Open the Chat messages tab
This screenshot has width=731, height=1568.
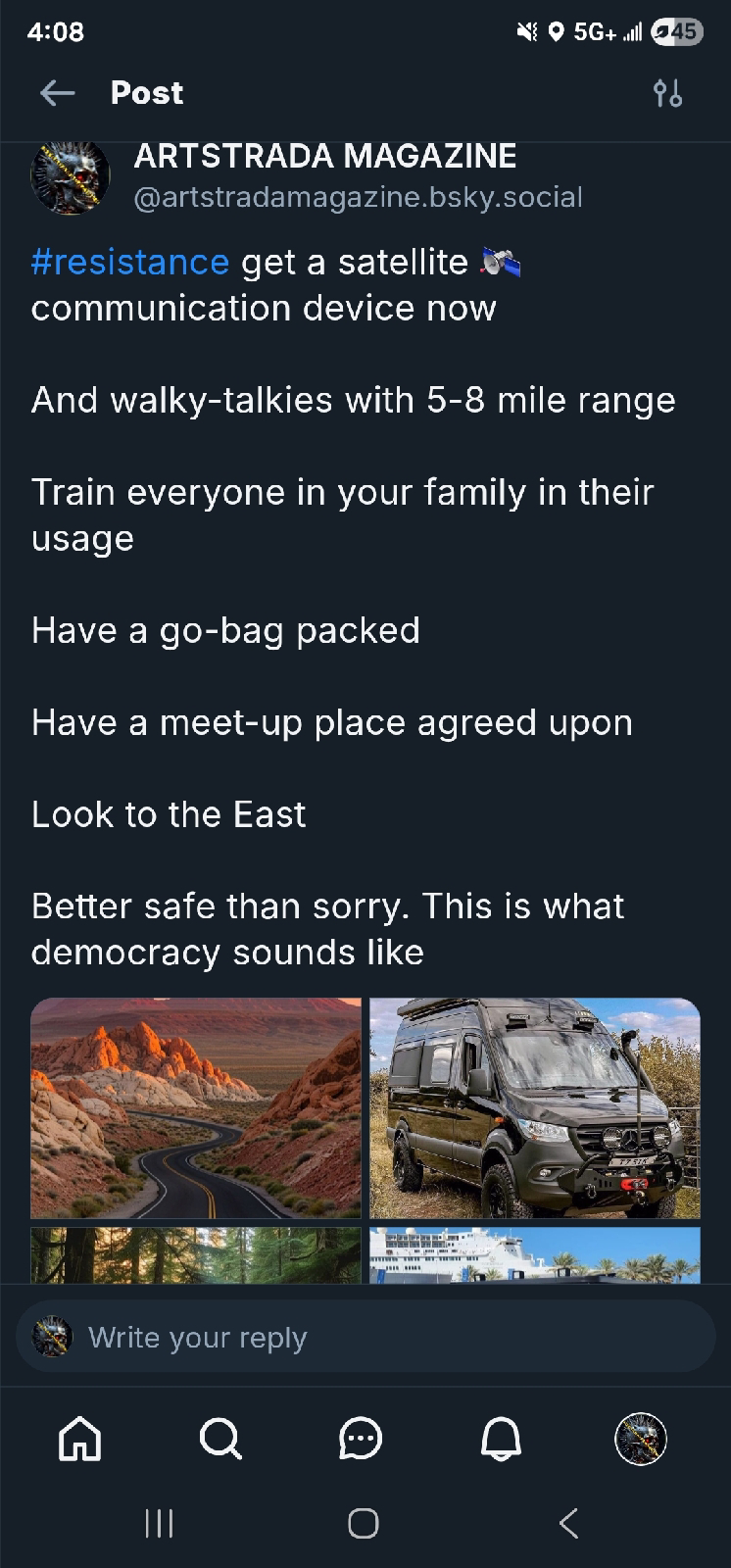point(361,1439)
